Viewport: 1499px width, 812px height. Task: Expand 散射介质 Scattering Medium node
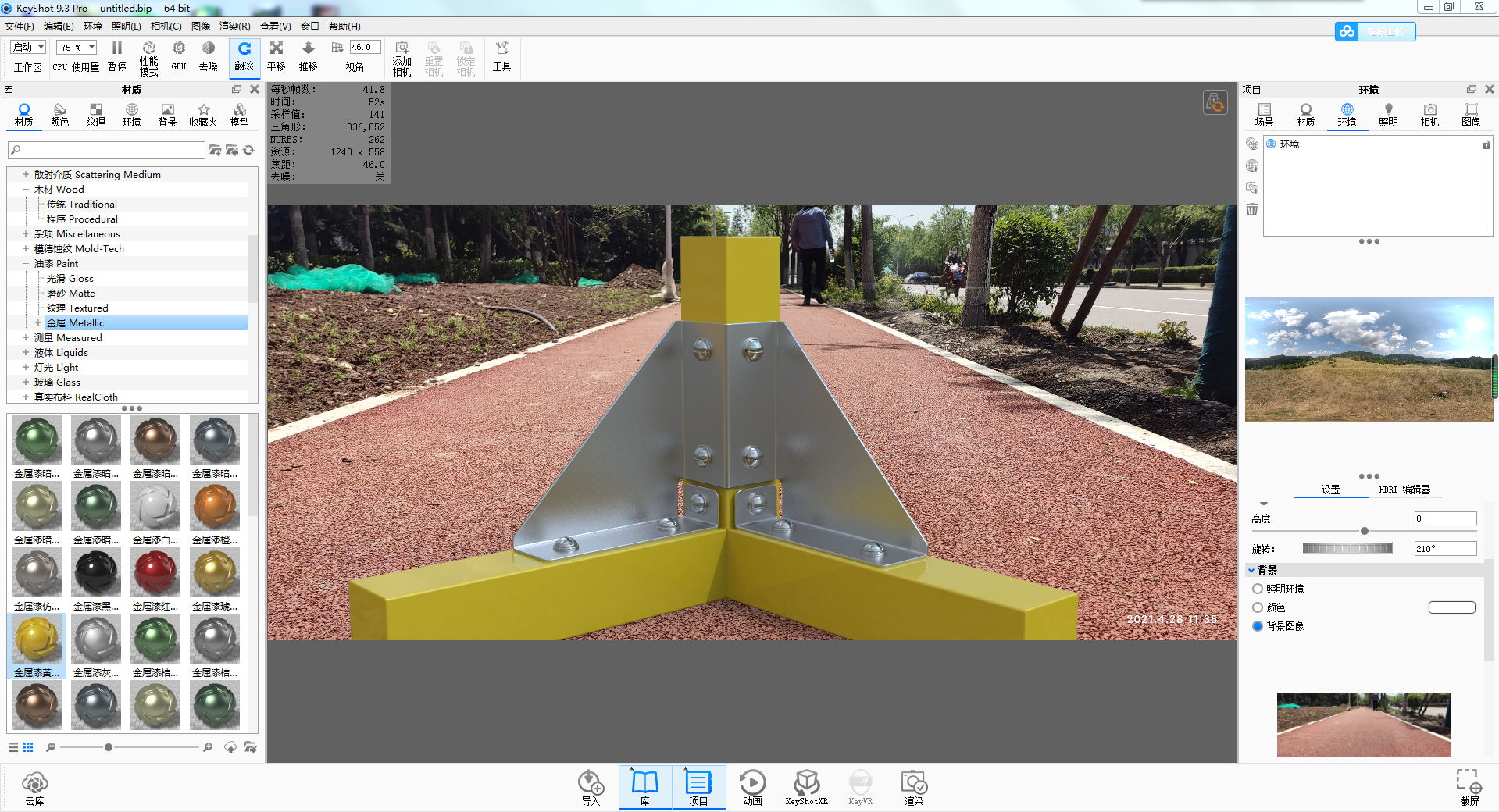tap(26, 174)
